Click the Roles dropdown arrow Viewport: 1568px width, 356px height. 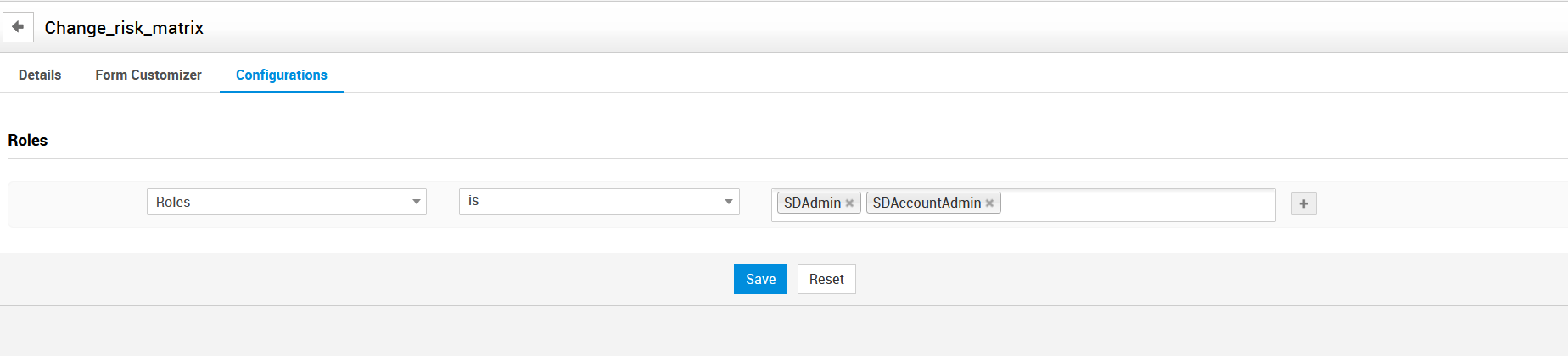[x=416, y=202]
